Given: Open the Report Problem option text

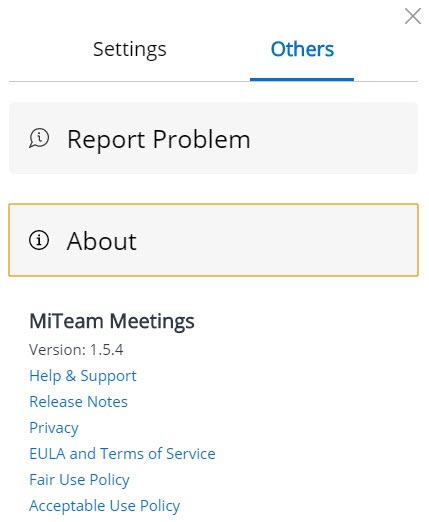Looking at the screenshot, I should (159, 139).
